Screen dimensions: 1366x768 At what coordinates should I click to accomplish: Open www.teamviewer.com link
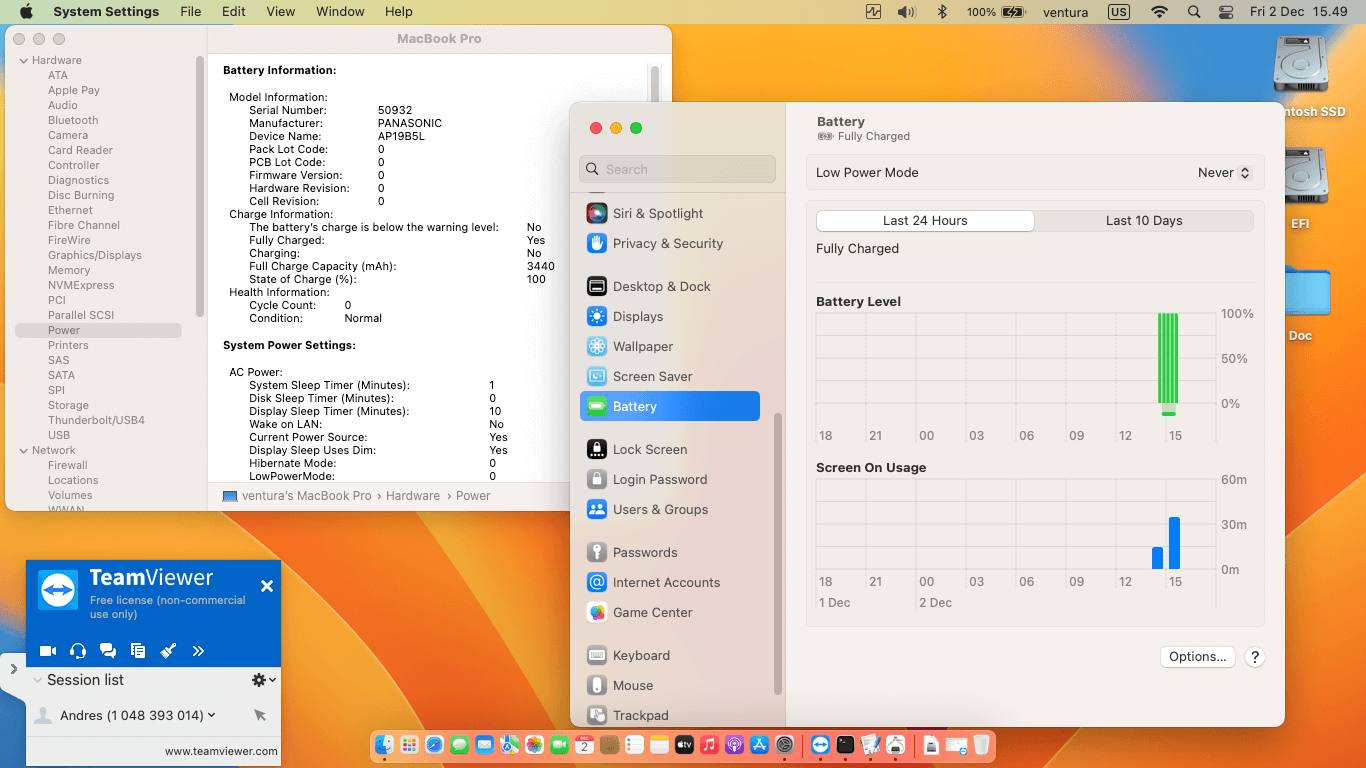pos(221,751)
